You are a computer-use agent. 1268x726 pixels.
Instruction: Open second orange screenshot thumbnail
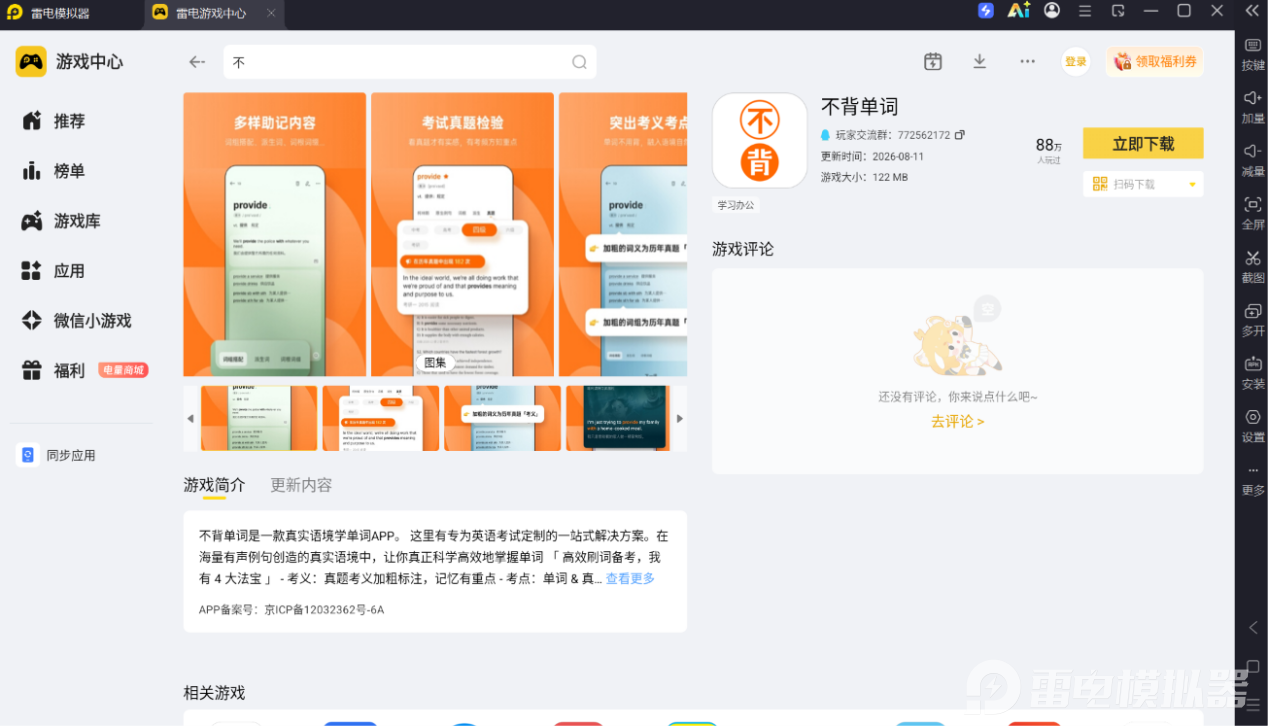tap(381, 418)
